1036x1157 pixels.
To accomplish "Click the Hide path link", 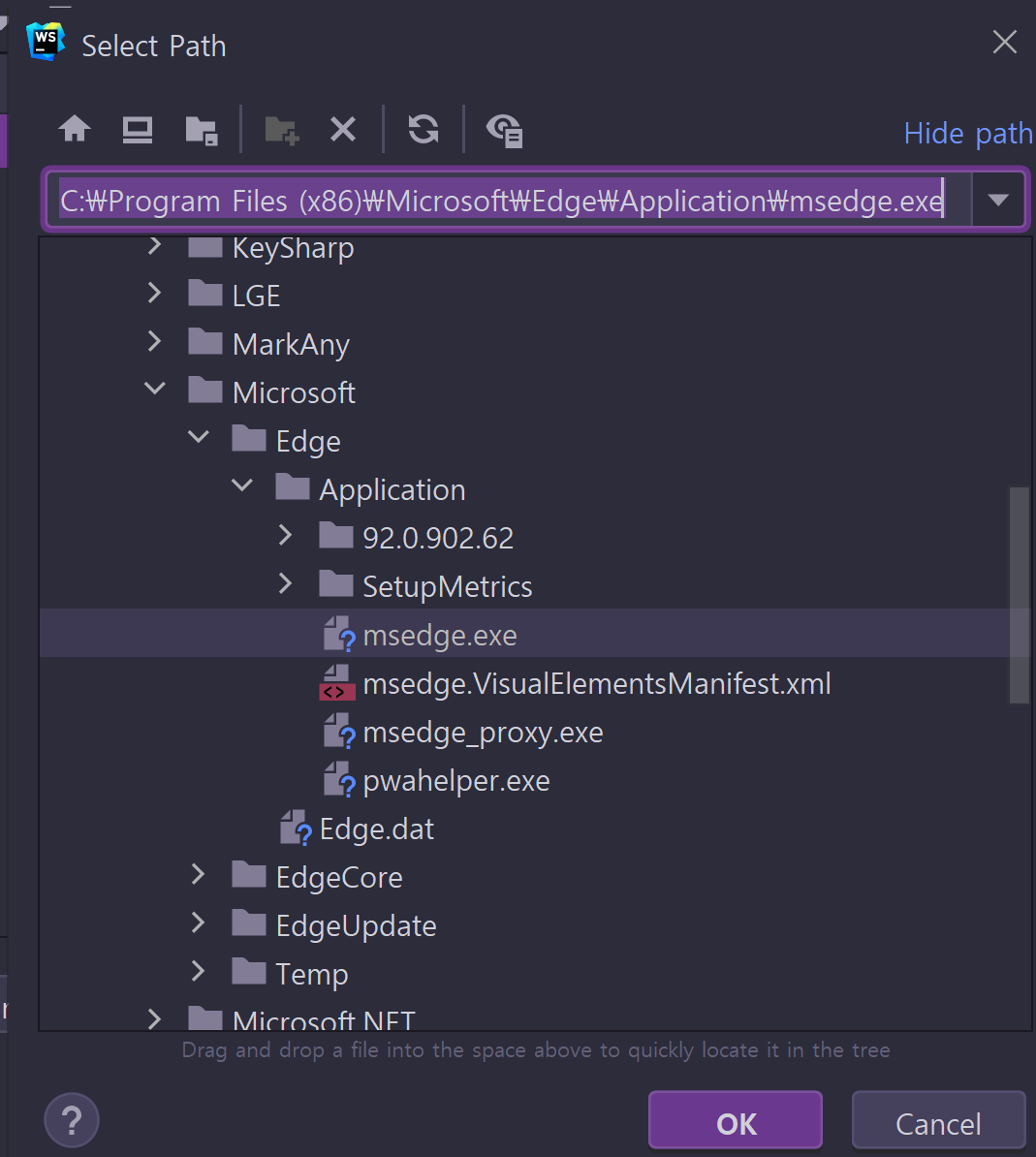I will click(968, 134).
